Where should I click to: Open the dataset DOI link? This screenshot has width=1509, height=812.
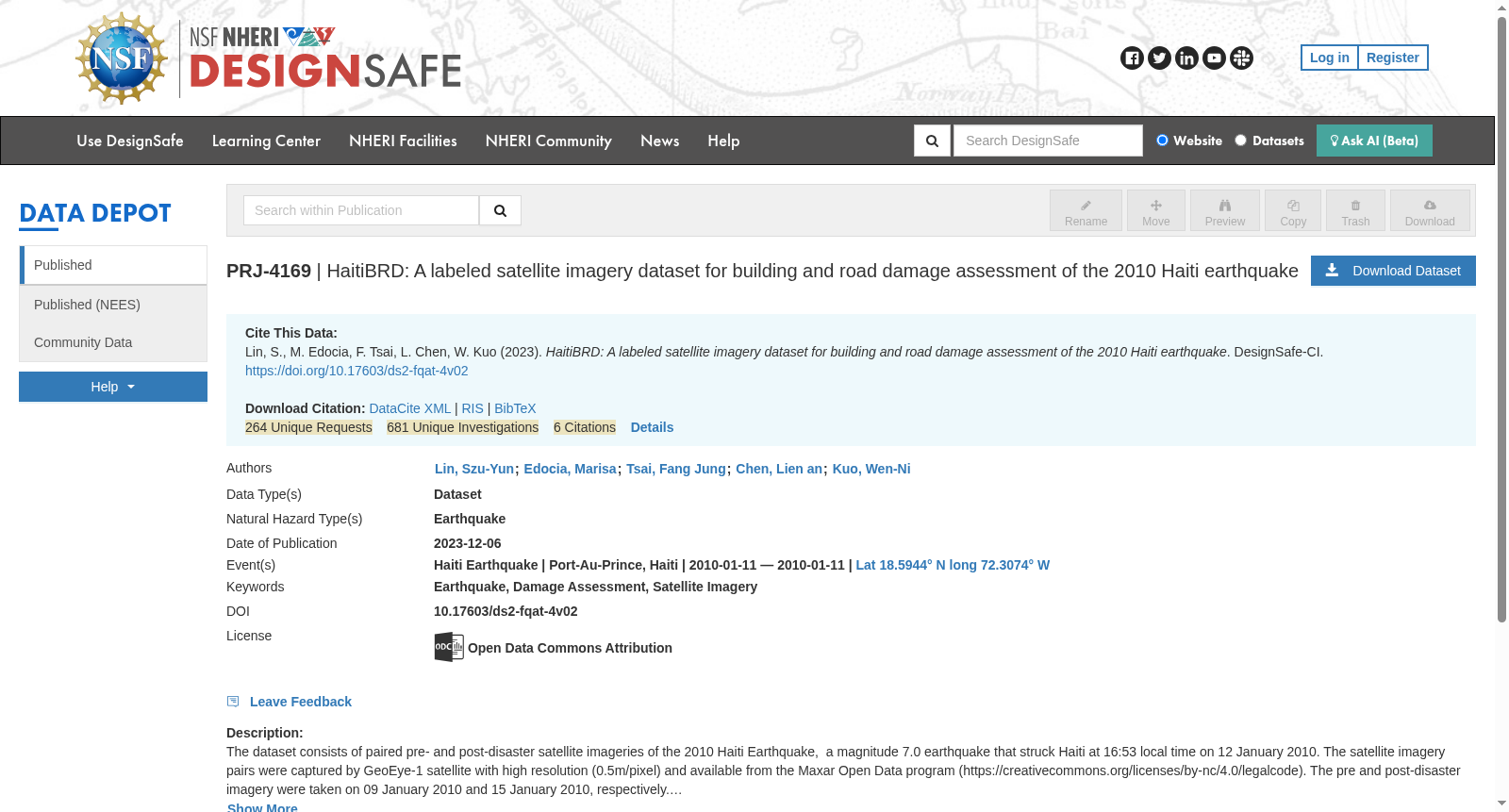357,371
